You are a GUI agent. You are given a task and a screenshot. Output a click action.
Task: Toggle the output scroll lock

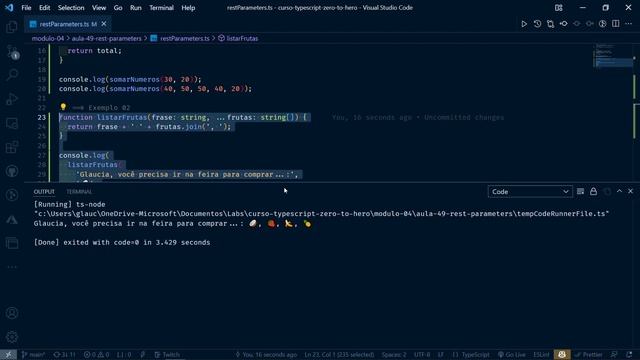coord(593,191)
